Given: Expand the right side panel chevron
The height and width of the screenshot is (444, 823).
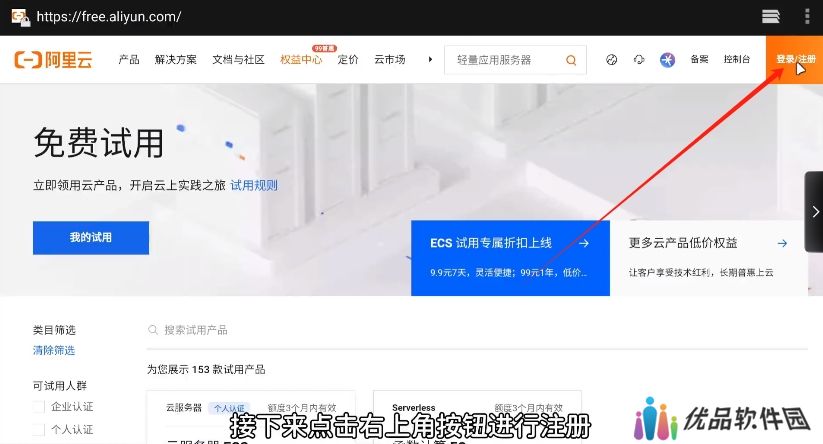Looking at the screenshot, I should 814,212.
